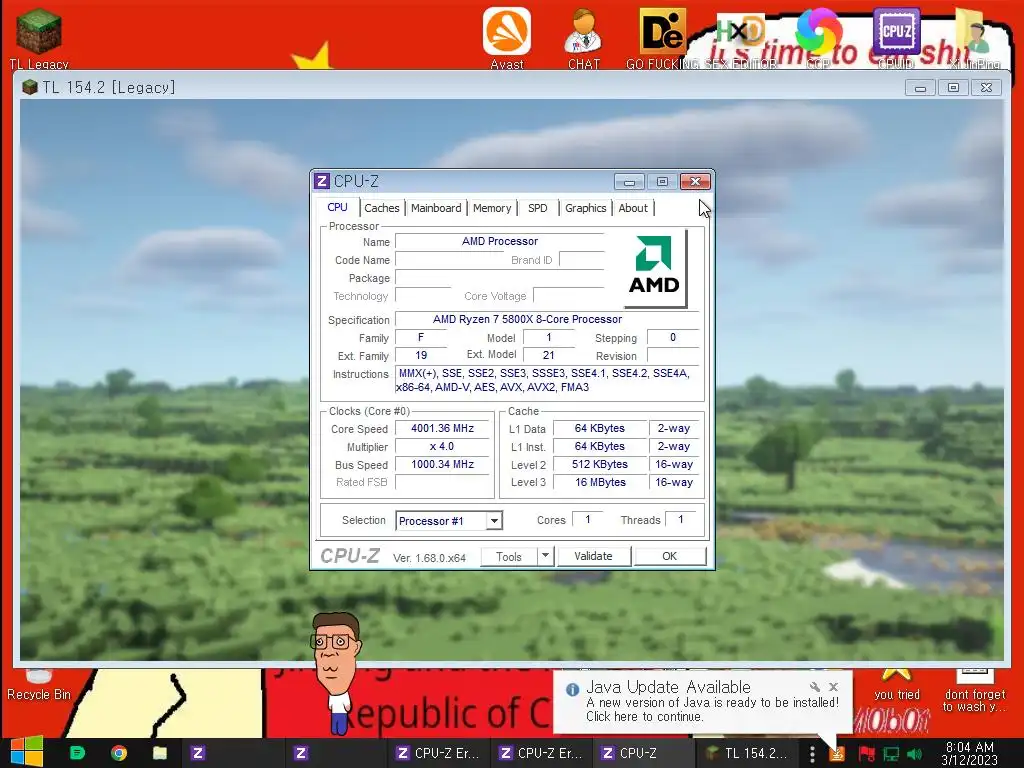The height and width of the screenshot is (768, 1024).
Task: Click OK in CPU-Z
Action: (x=669, y=556)
